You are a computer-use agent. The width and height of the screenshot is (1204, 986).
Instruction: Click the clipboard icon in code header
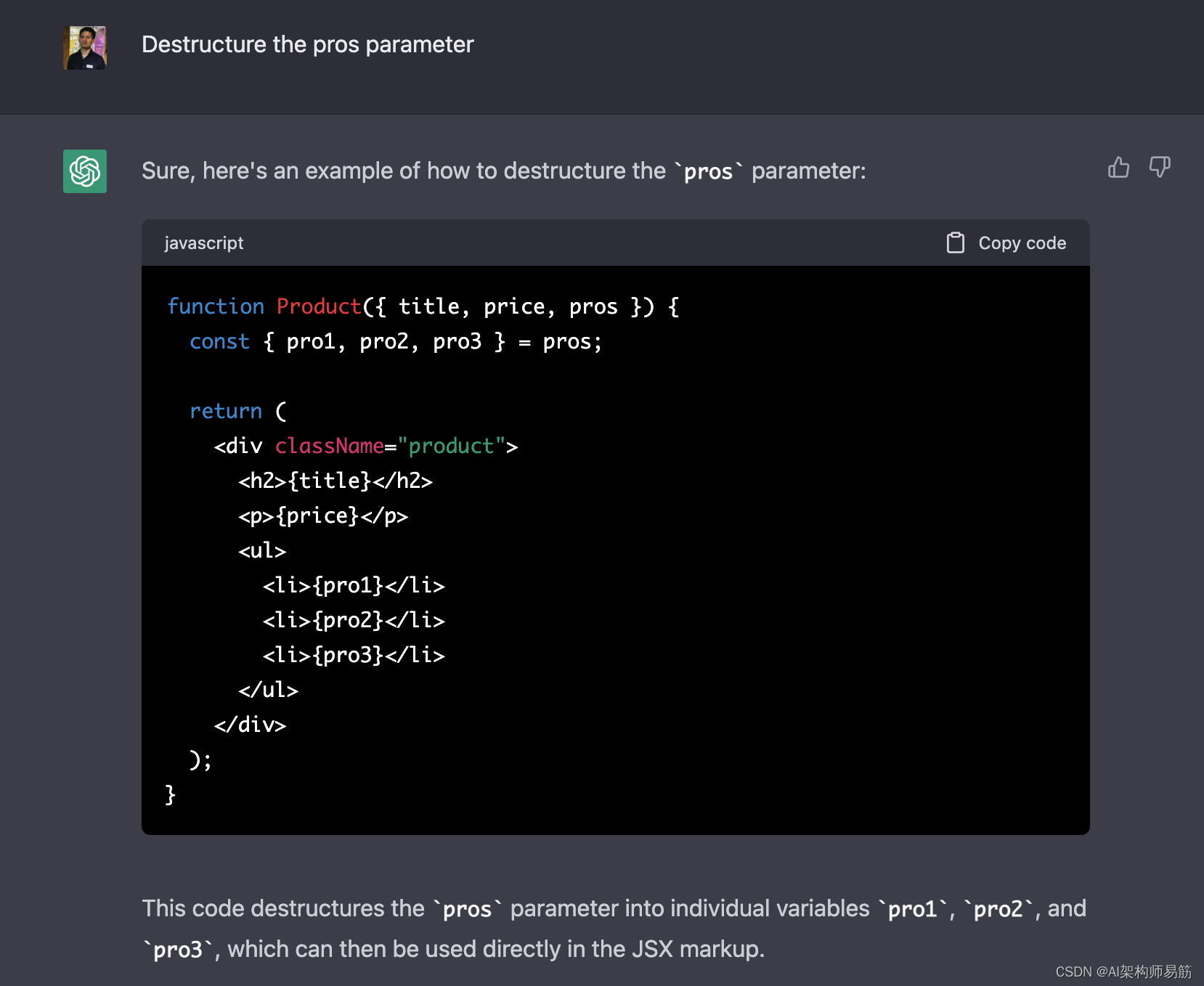tap(956, 243)
